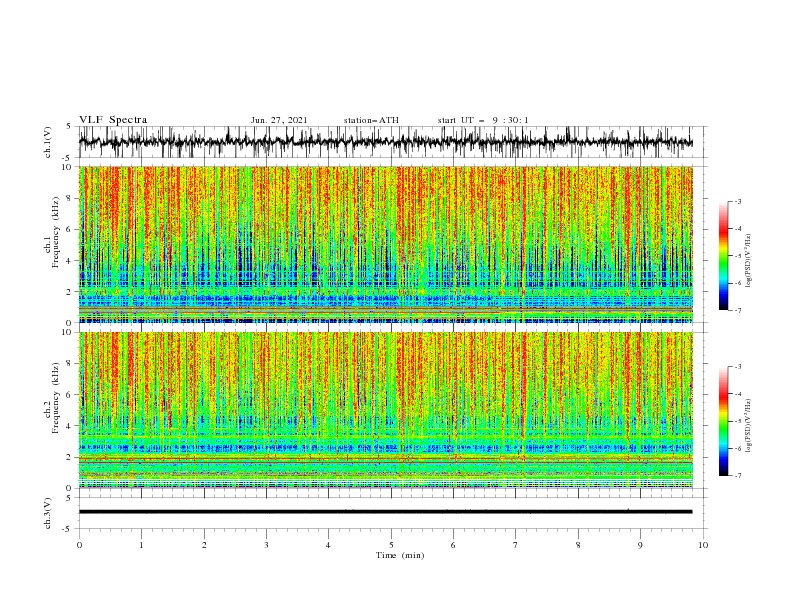Viewport: 792px width, 612px height.
Task: Click the "0" tick on the time axis
Action: coord(79,545)
